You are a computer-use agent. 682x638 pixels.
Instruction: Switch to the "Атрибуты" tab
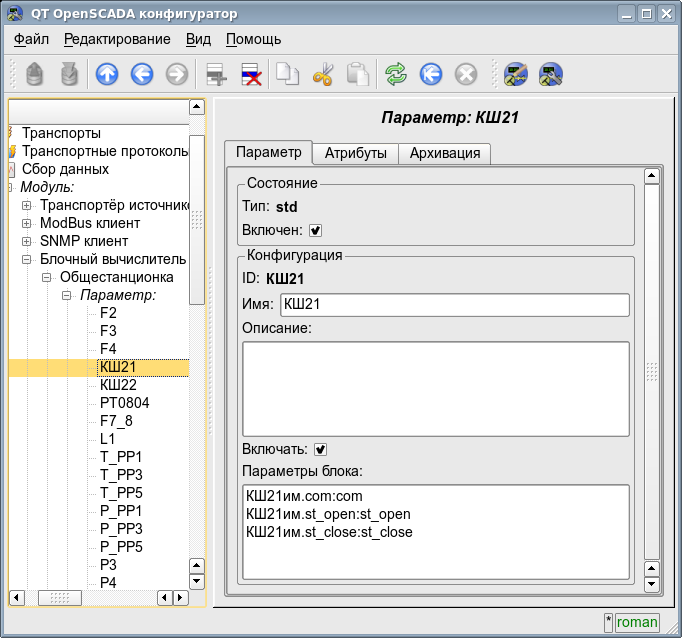tap(355, 153)
